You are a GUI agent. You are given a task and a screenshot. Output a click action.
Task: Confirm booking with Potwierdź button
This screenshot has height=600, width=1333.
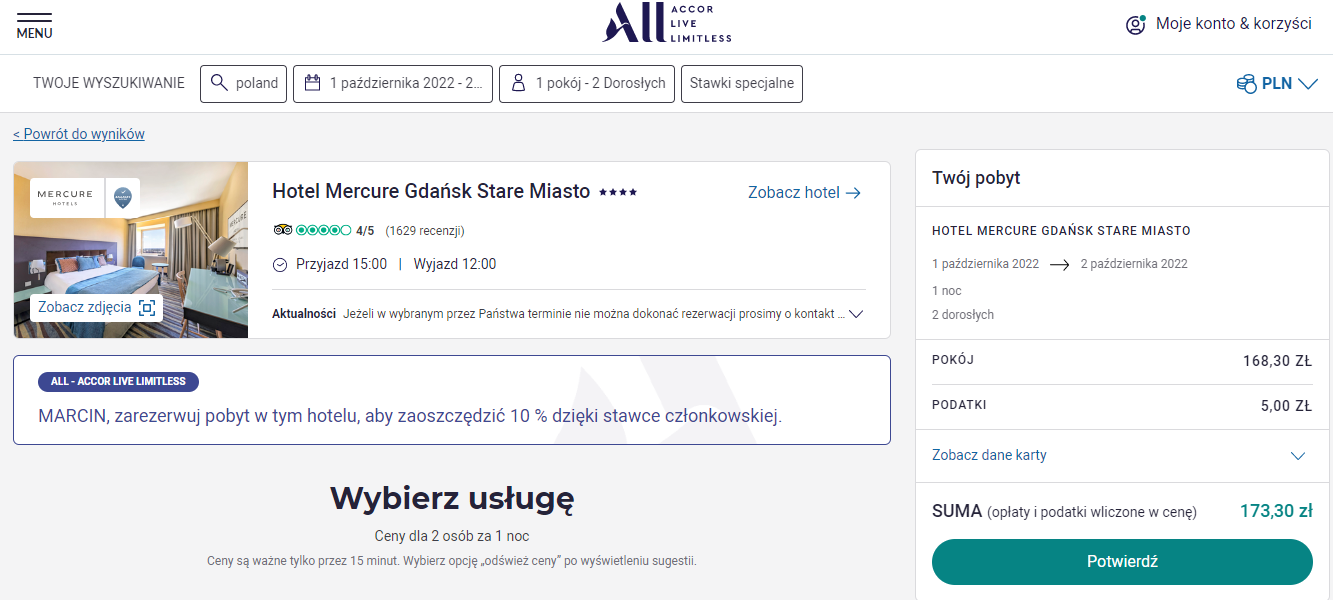click(1122, 562)
